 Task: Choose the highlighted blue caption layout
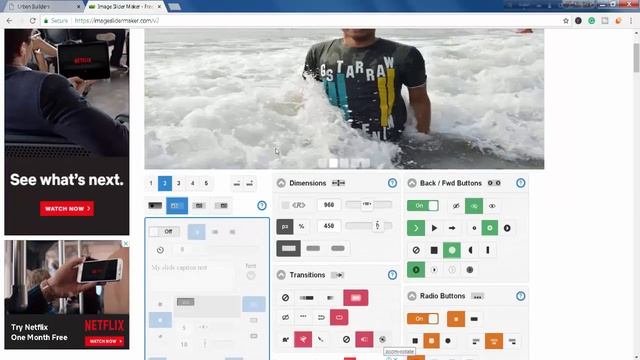tap(177, 205)
